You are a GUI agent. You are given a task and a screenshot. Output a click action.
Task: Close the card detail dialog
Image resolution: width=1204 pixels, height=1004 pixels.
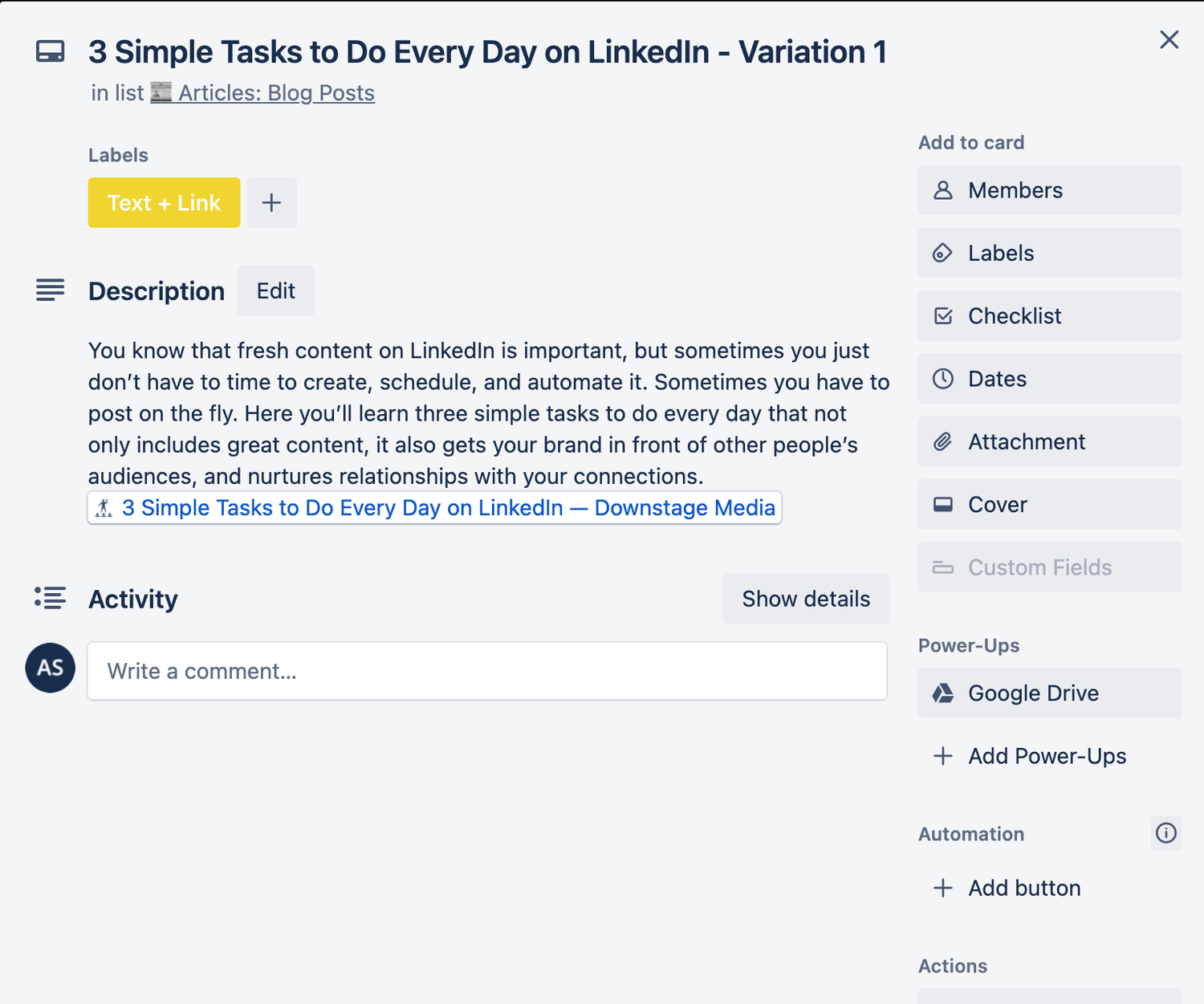(x=1169, y=40)
